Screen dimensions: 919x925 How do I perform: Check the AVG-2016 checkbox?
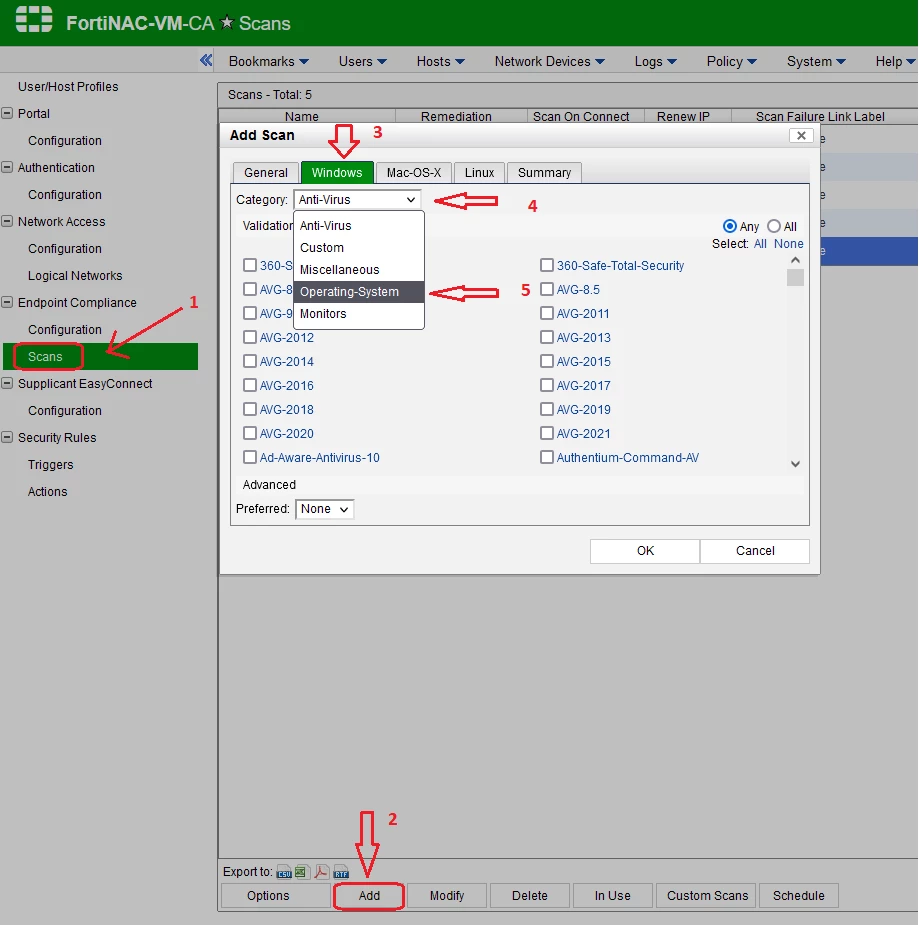[250, 386]
